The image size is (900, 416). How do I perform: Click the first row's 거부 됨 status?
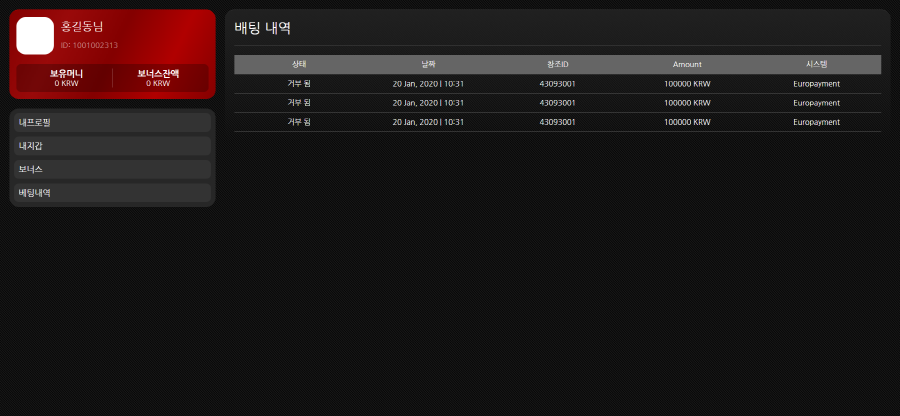pos(299,84)
